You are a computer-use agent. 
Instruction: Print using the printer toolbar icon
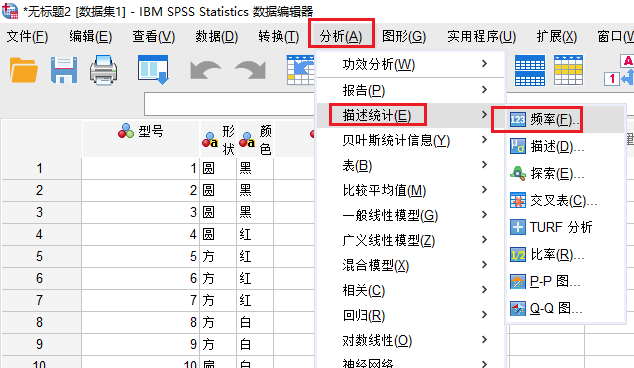(104, 70)
